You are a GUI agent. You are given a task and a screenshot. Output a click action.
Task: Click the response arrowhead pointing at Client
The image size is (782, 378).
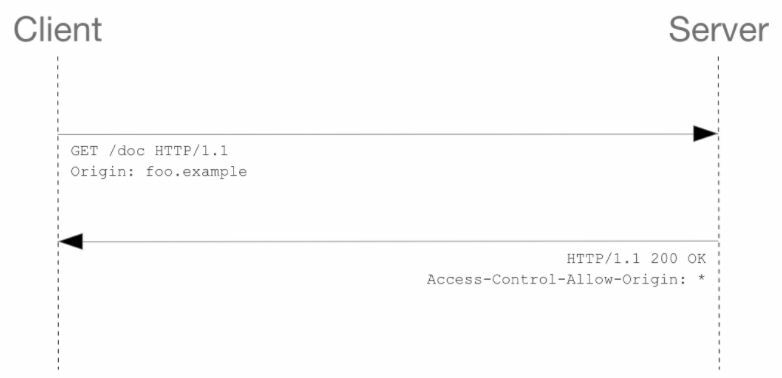tap(70, 241)
